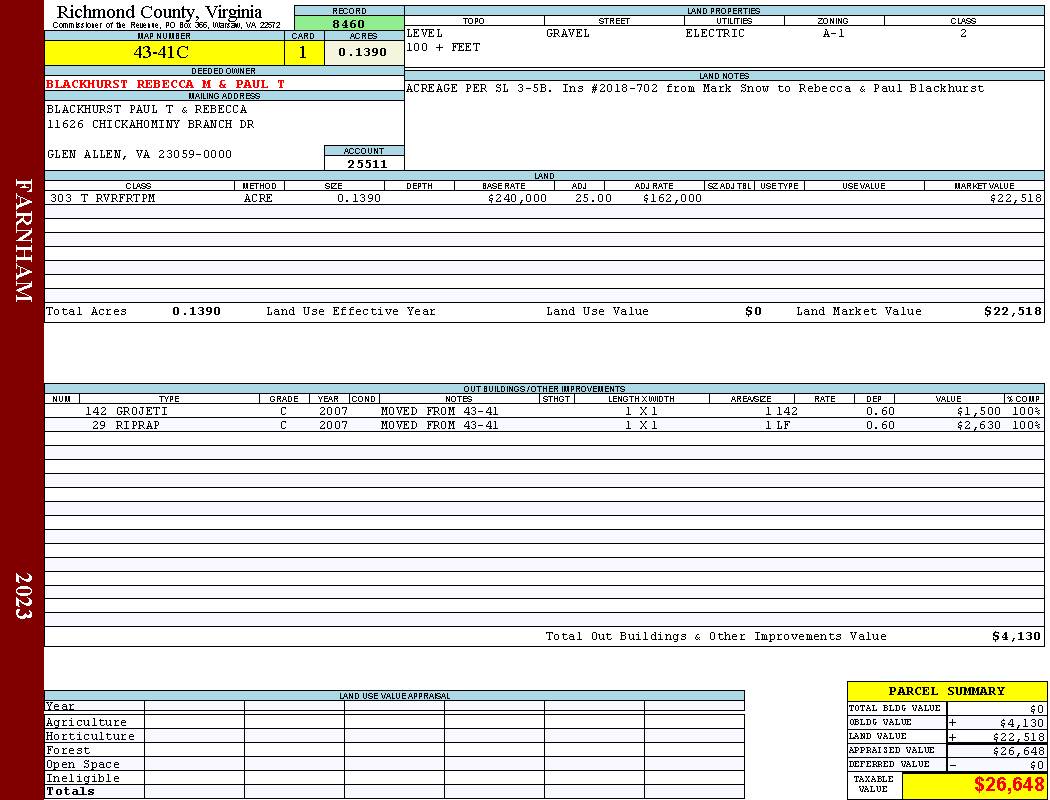
Task: Click RIPRAP area size 1 LF
Action: [777, 425]
